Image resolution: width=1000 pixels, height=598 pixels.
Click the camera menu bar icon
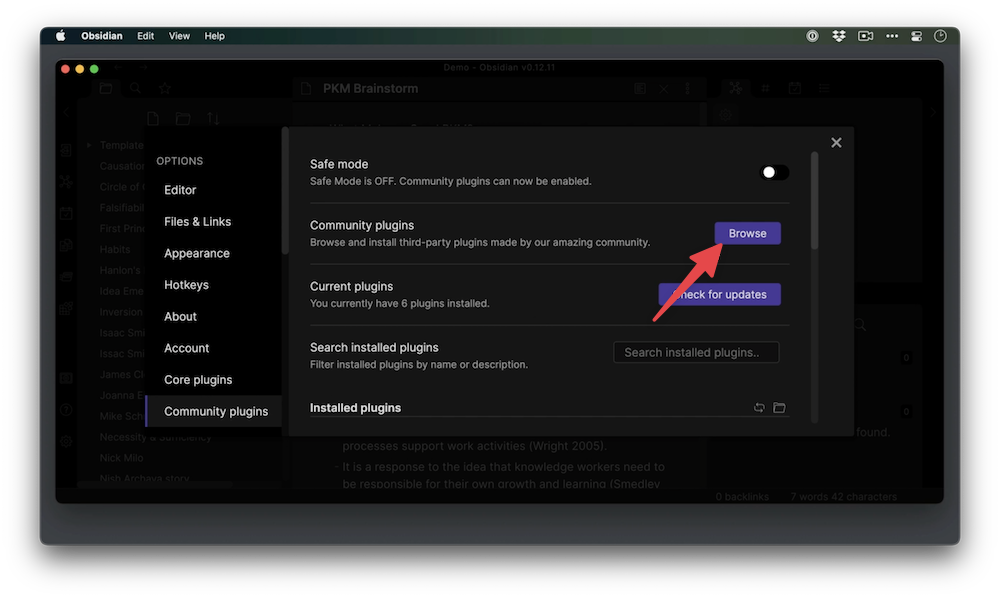click(865, 36)
